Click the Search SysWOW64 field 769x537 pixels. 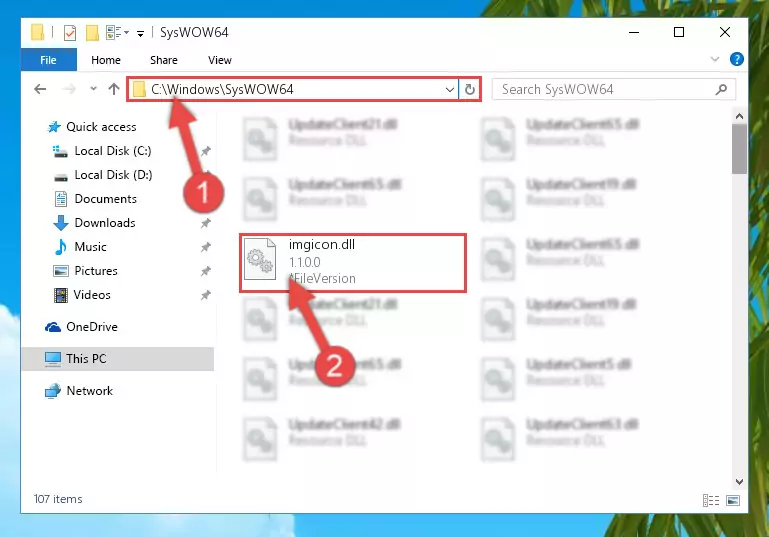[x=614, y=89]
